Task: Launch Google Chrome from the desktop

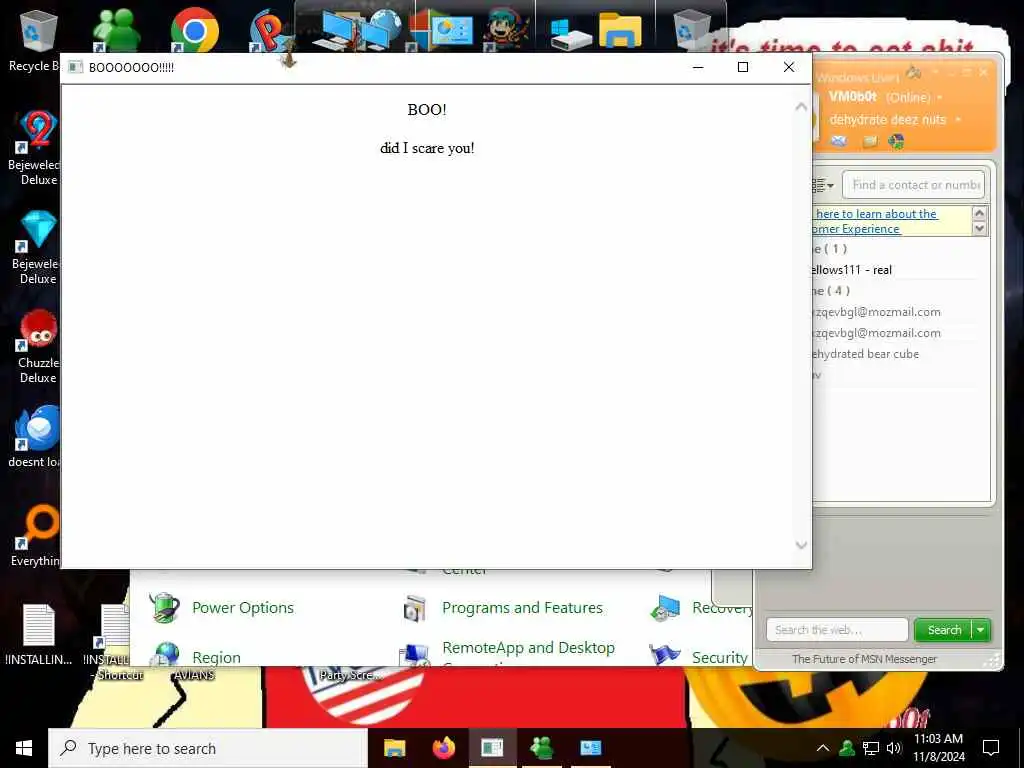Action: coord(194,30)
